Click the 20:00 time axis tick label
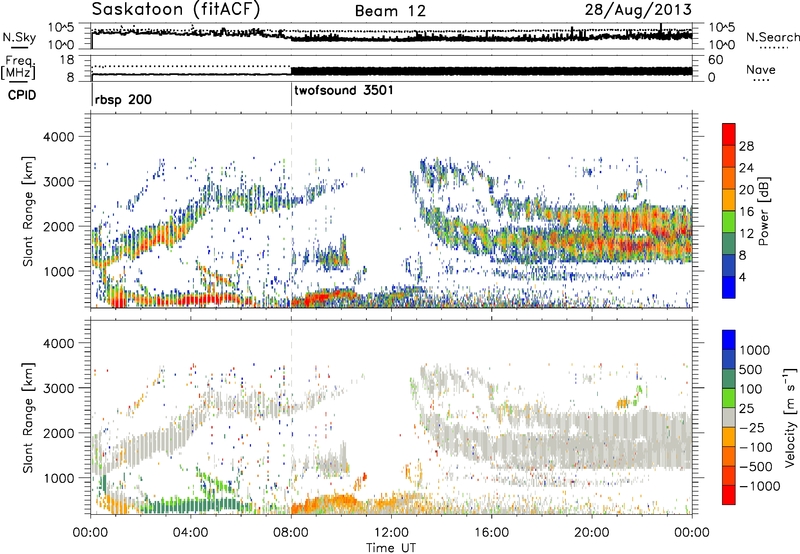This screenshot has width=800, height=554. [x=592, y=533]
